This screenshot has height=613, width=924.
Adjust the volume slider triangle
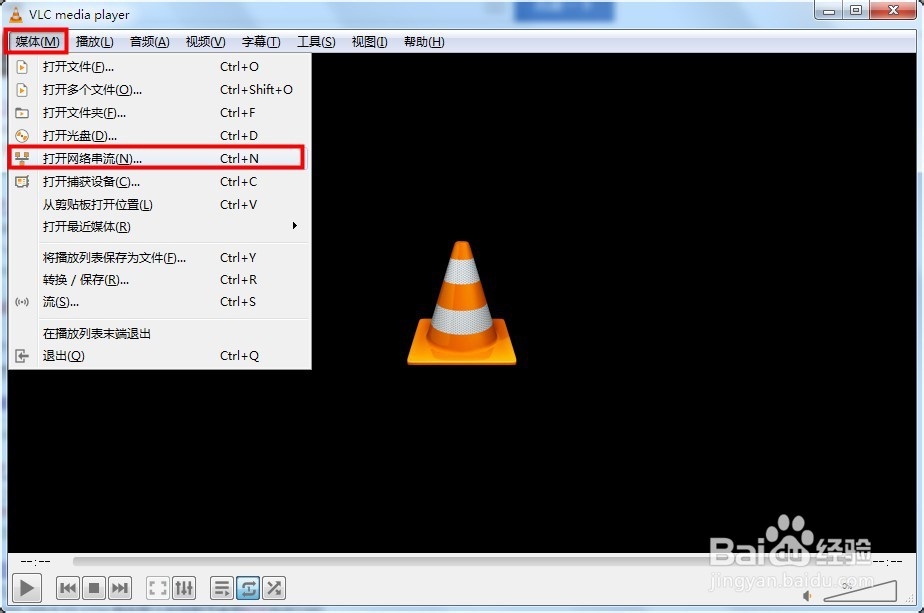tap(860, 591)
